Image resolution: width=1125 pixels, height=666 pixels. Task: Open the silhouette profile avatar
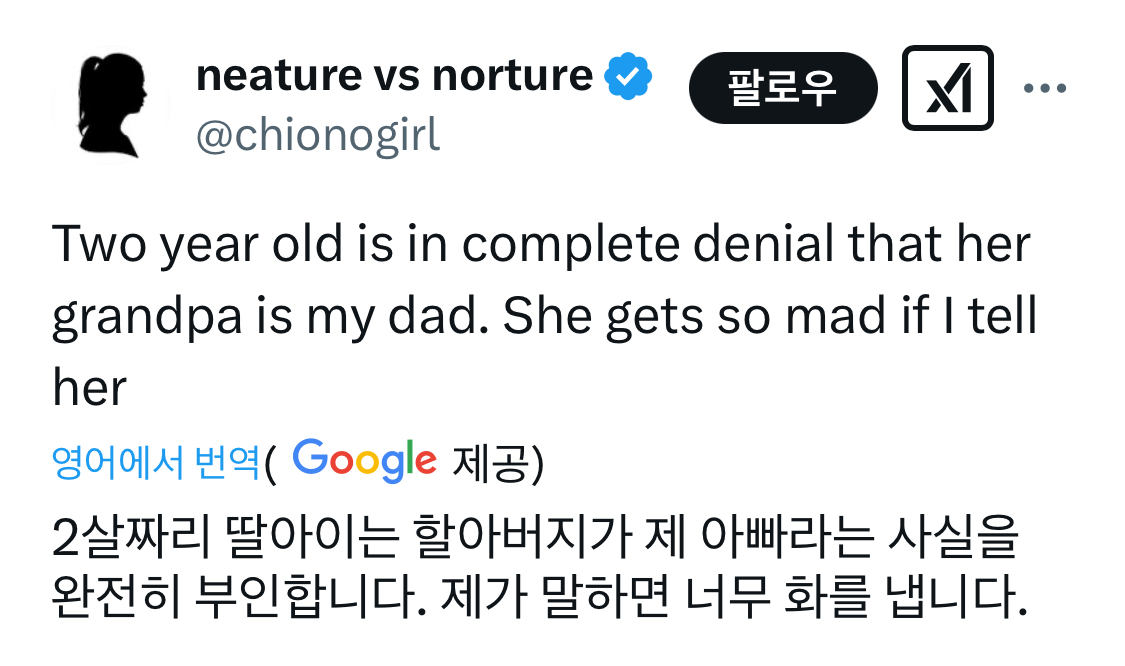113,104
